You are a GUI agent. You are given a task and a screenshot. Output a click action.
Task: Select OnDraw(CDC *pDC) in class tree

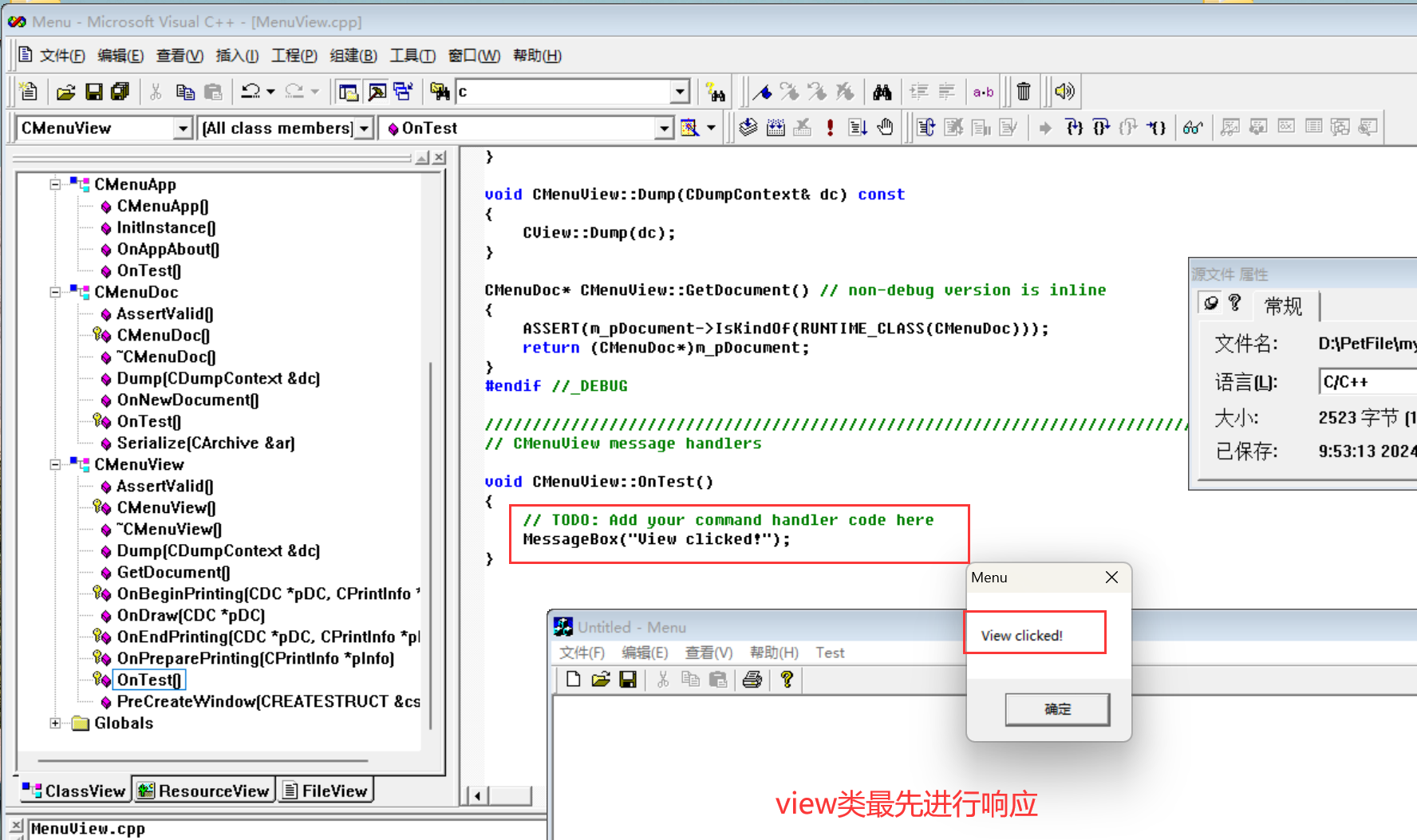pos(190,615)
